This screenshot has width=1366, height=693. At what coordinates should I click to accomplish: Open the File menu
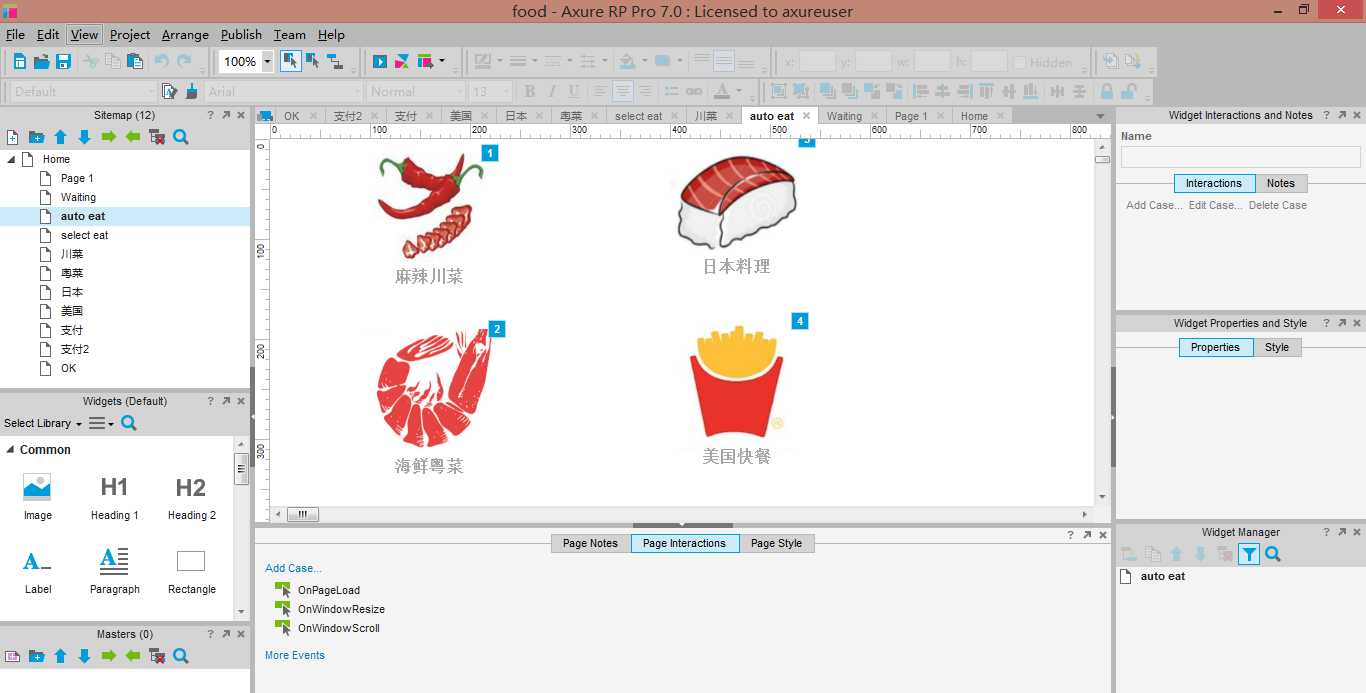coord(15,34)
